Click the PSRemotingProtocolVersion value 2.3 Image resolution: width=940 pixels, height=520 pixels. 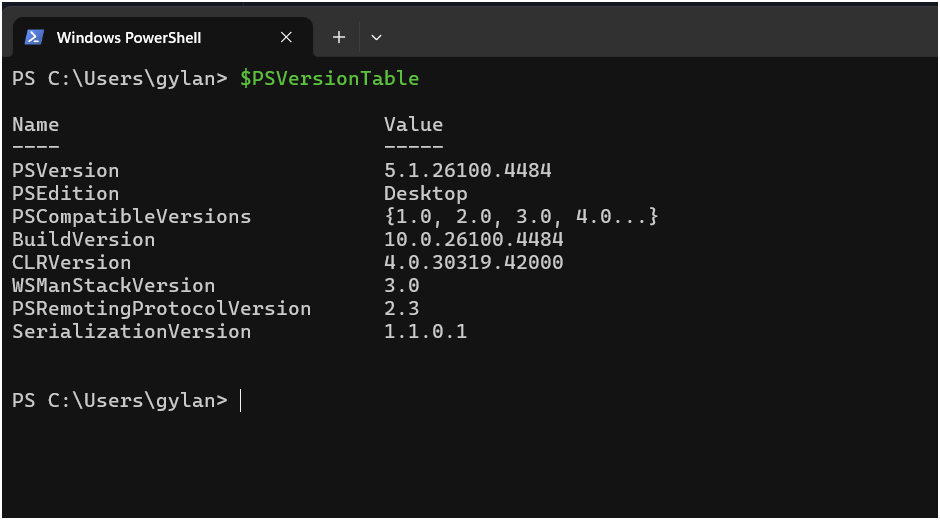401,308
